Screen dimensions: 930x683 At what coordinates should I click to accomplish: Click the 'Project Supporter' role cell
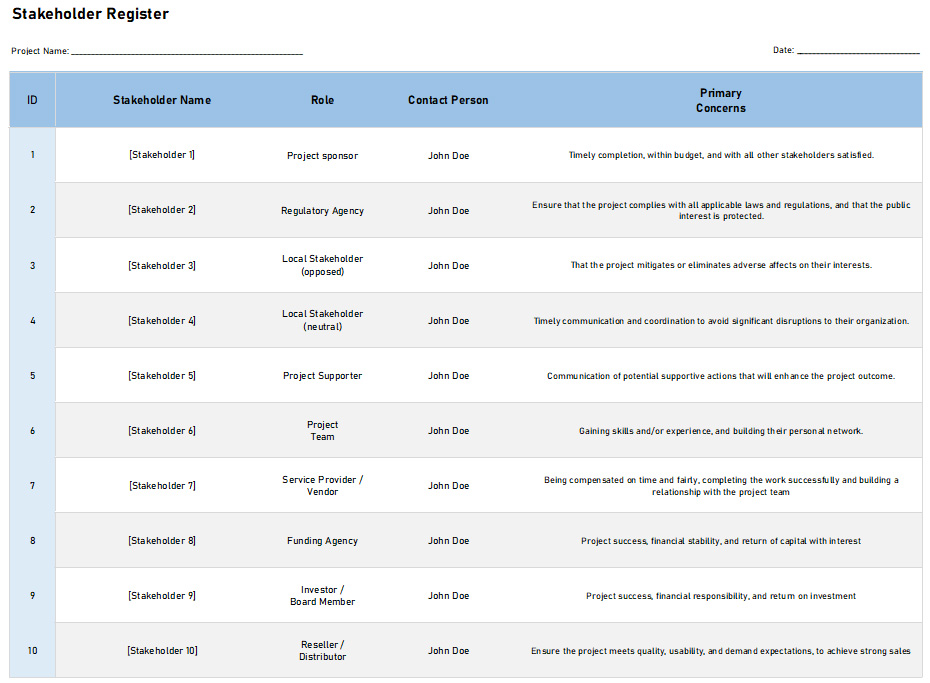point(323,376)
